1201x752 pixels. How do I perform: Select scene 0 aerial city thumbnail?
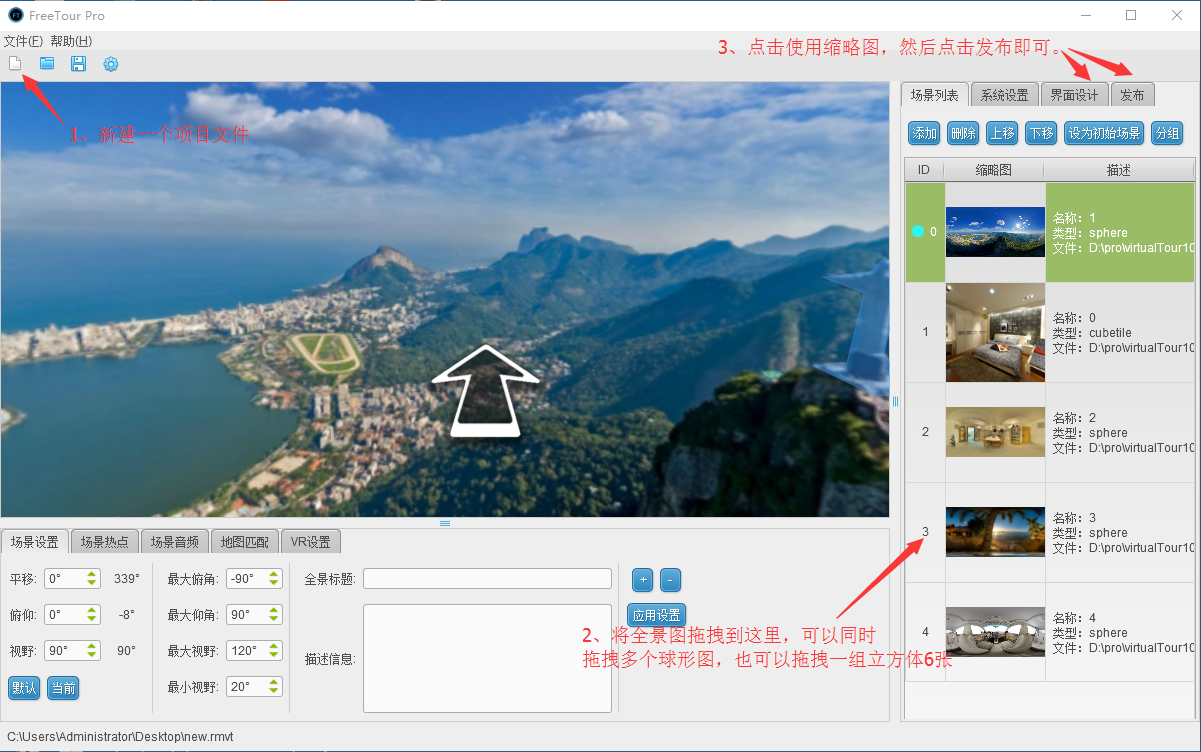pos(995,232)
